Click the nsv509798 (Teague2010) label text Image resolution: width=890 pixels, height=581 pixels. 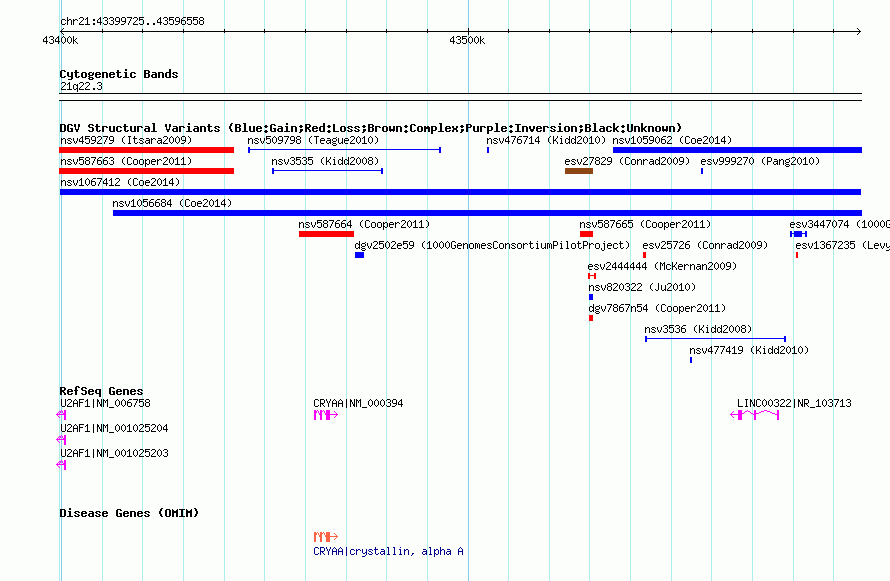[313, 140]
